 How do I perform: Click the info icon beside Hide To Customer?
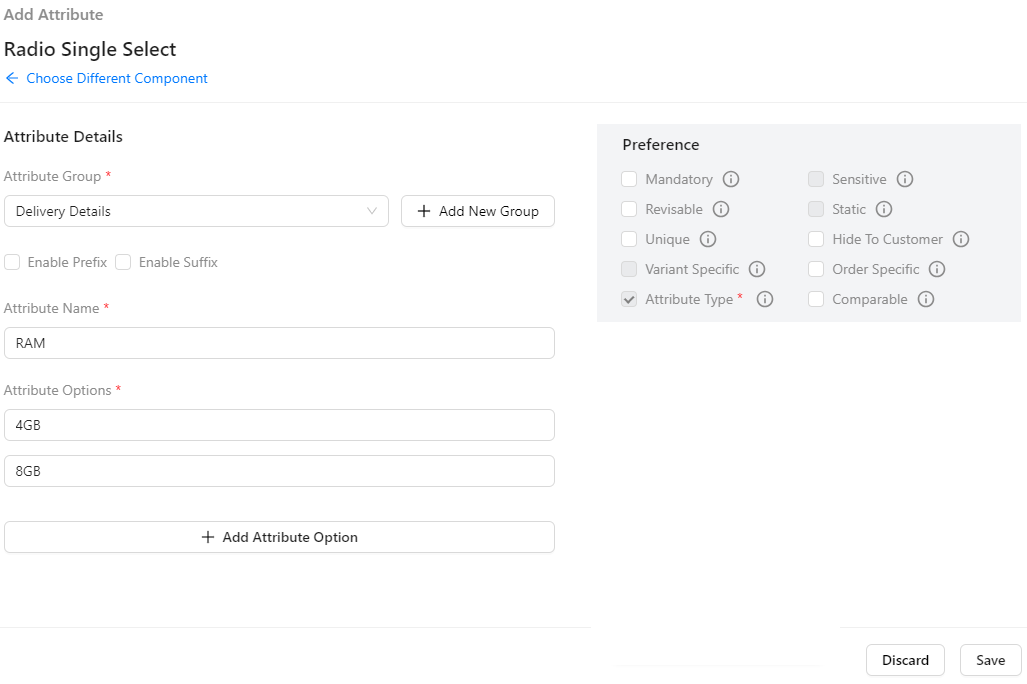[961, 240]
